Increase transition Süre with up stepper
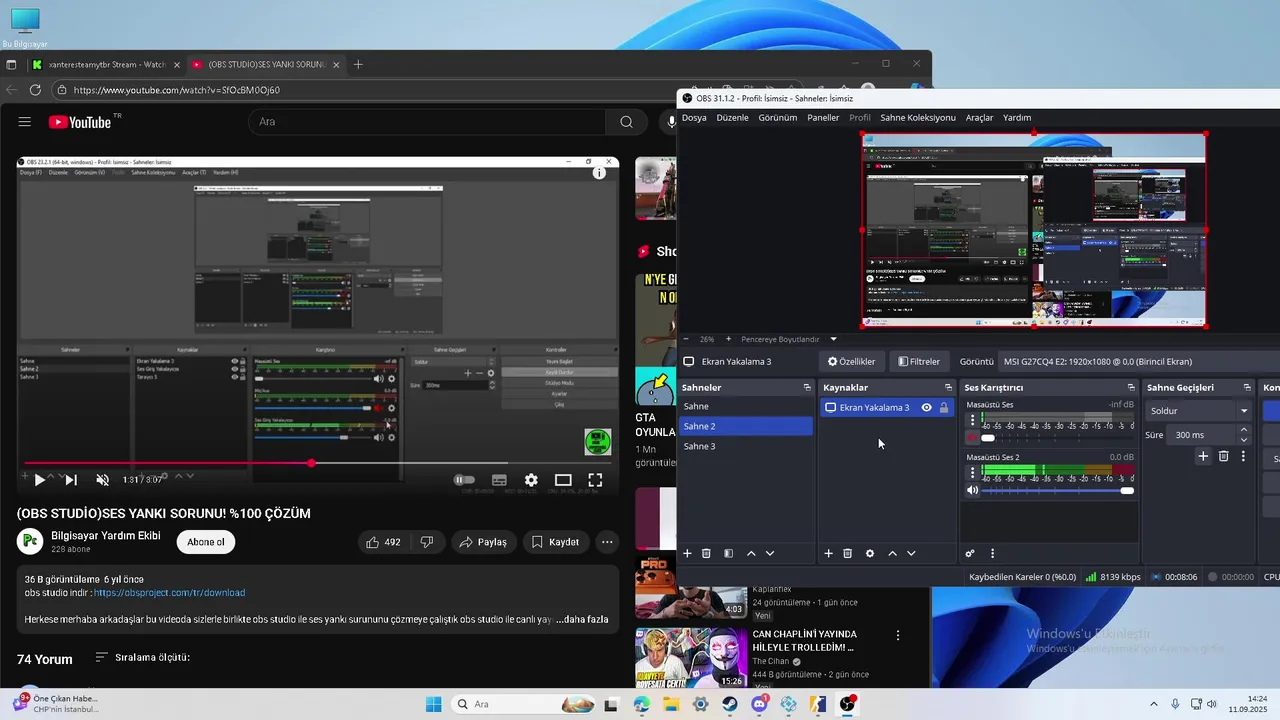This screenshot has width=1280, height=720. [x=1244, y=430]
